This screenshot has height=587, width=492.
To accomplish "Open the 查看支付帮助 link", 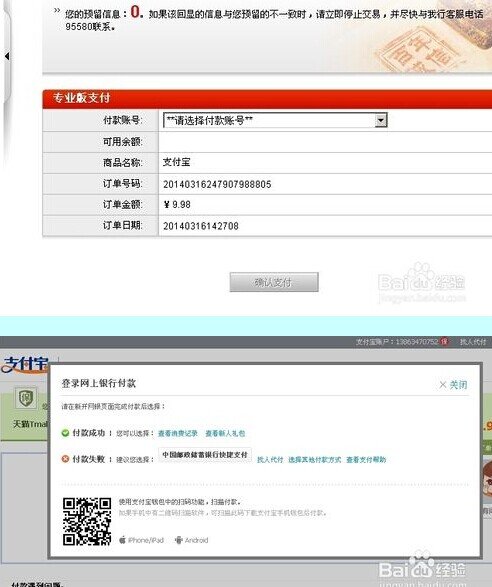I will pyautogui.click(x=366, y=459).
